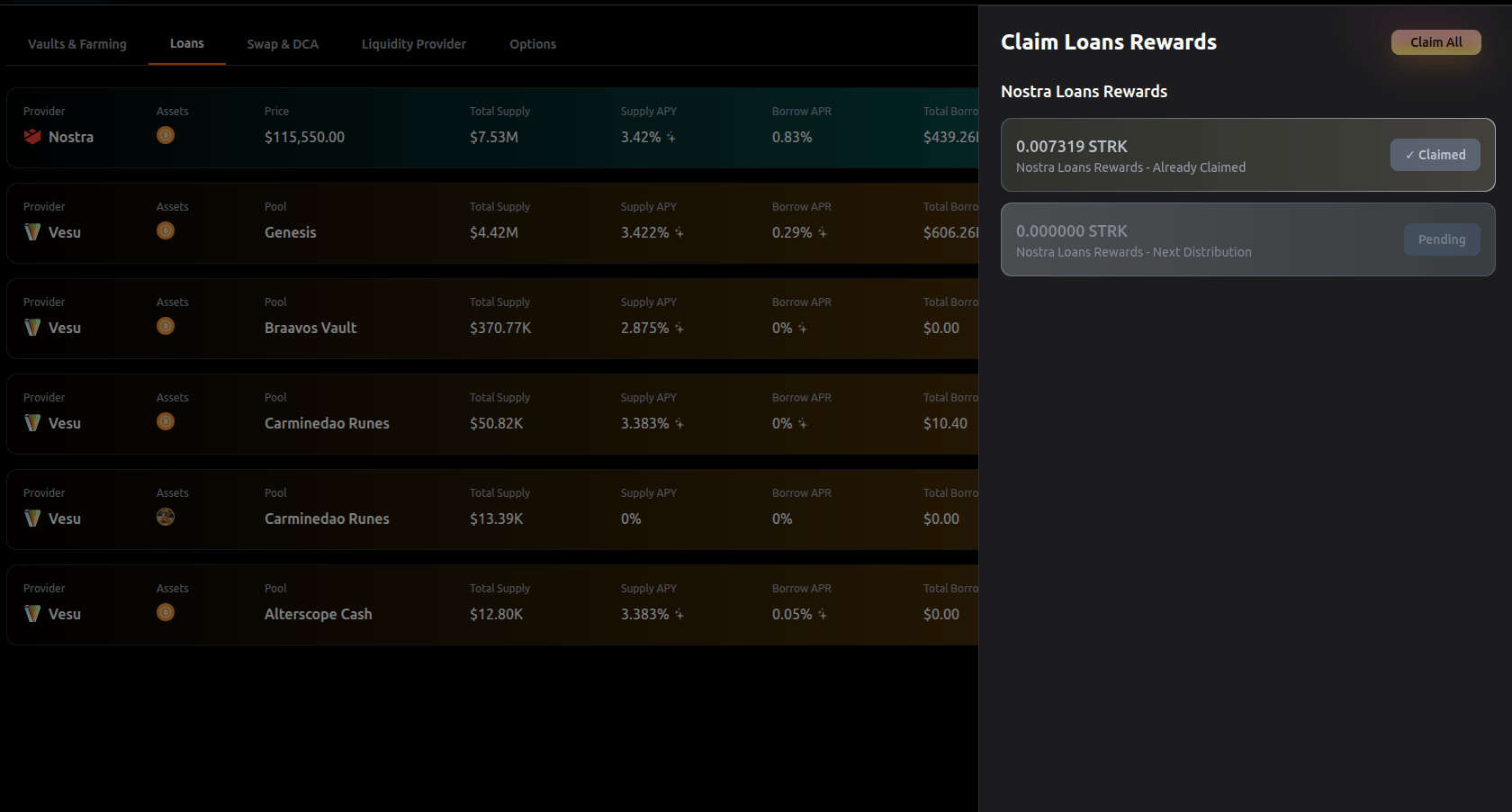1512x812 pixels.
Task: Click sparkle beside $10.40 row's 0% borrow APR
Action: click(803, 424)
